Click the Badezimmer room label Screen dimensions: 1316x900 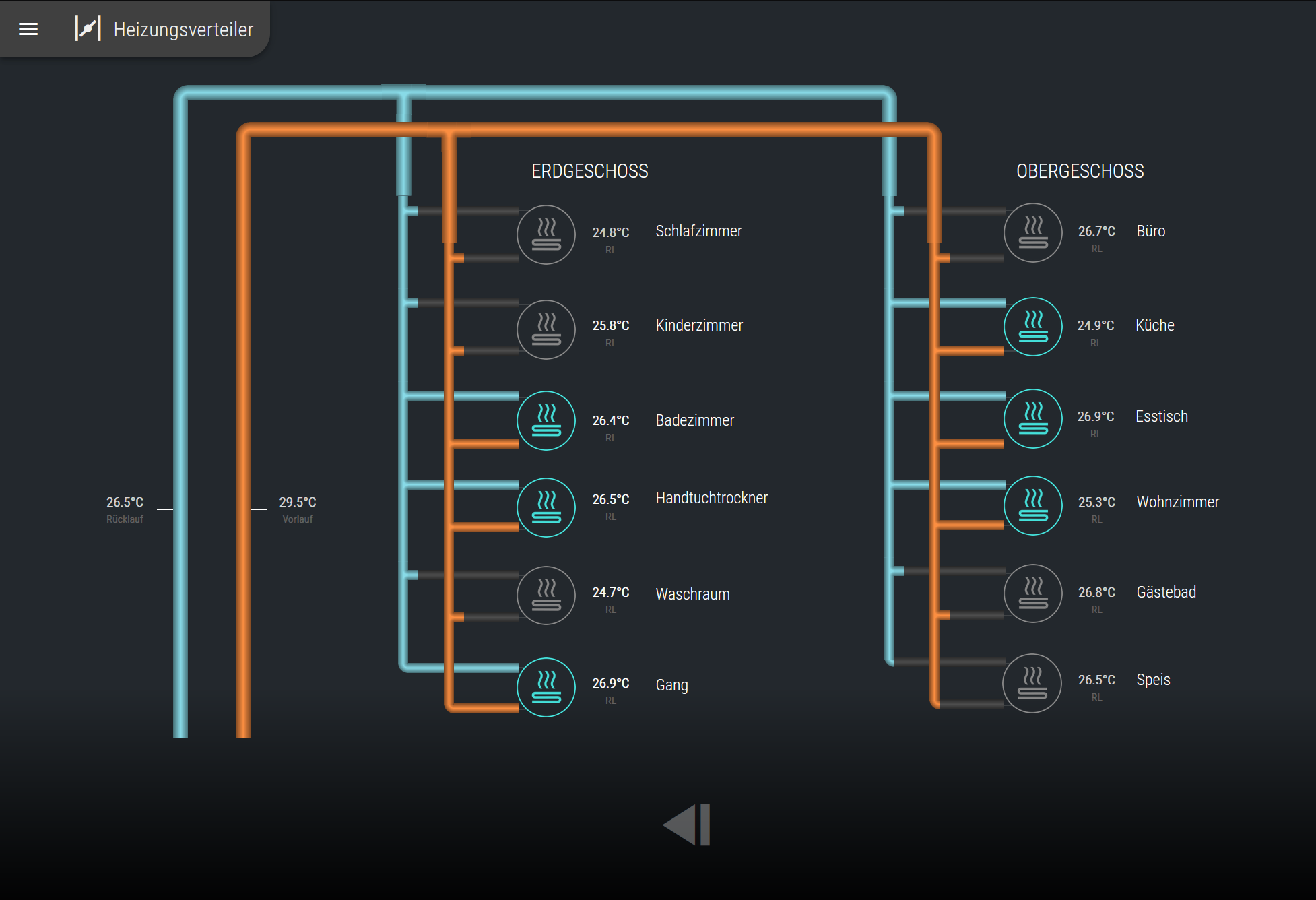[x=694, y=420]
